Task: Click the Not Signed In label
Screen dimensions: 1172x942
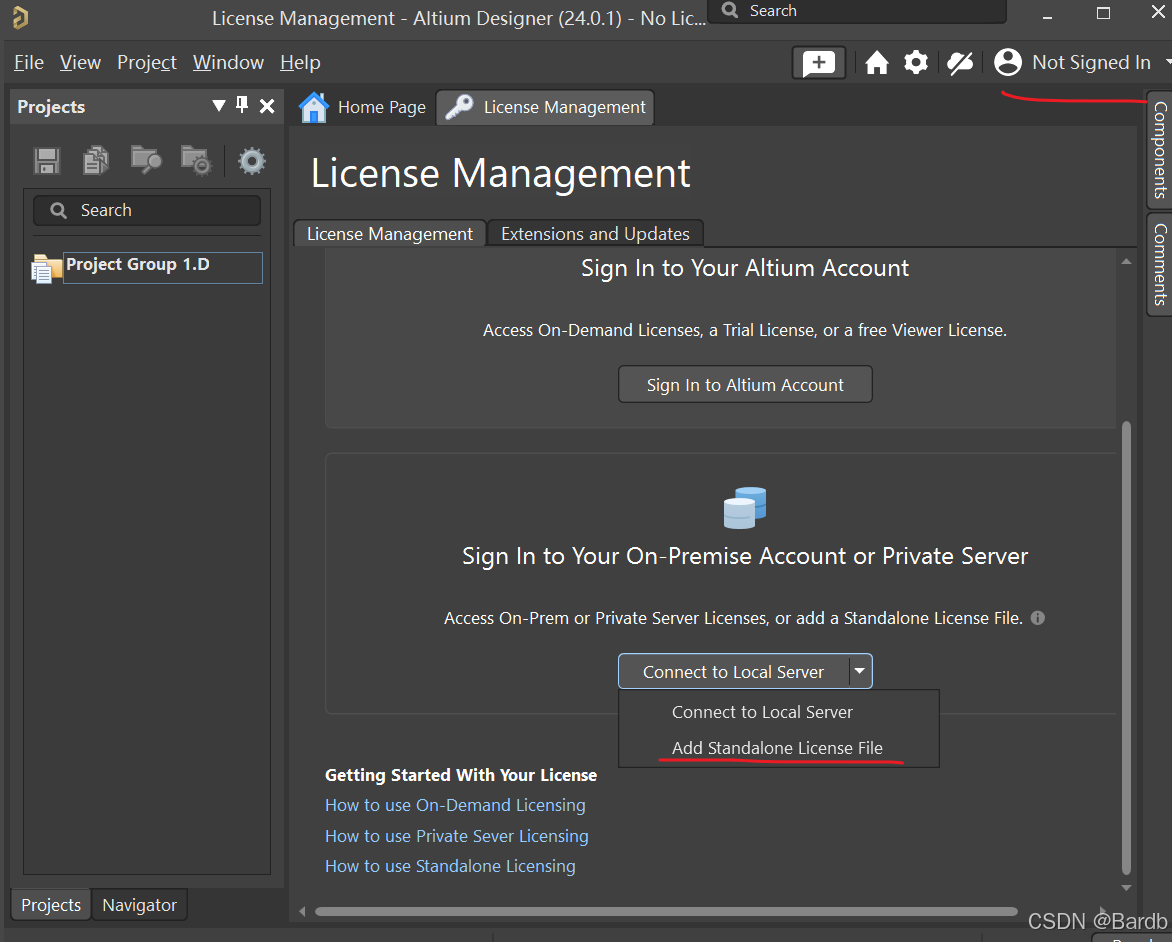Action: [1091, 63]
